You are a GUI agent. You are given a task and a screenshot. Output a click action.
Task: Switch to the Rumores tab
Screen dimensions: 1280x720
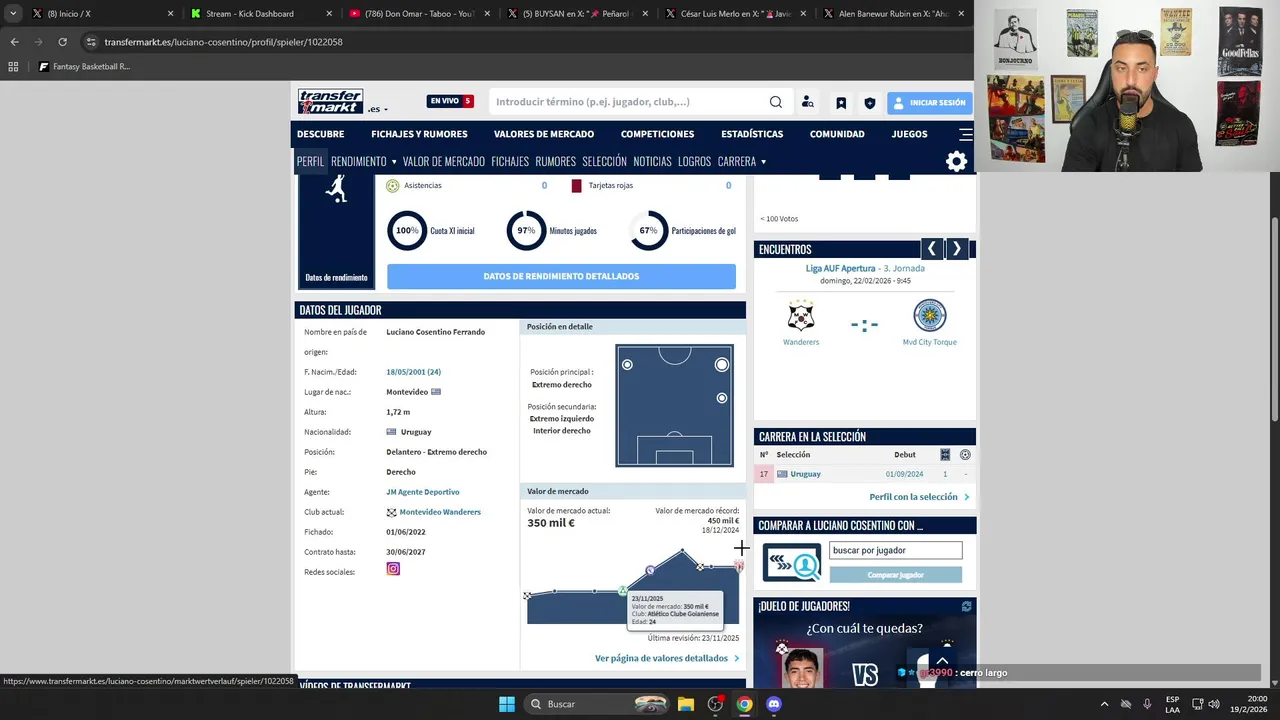[555, 161]
